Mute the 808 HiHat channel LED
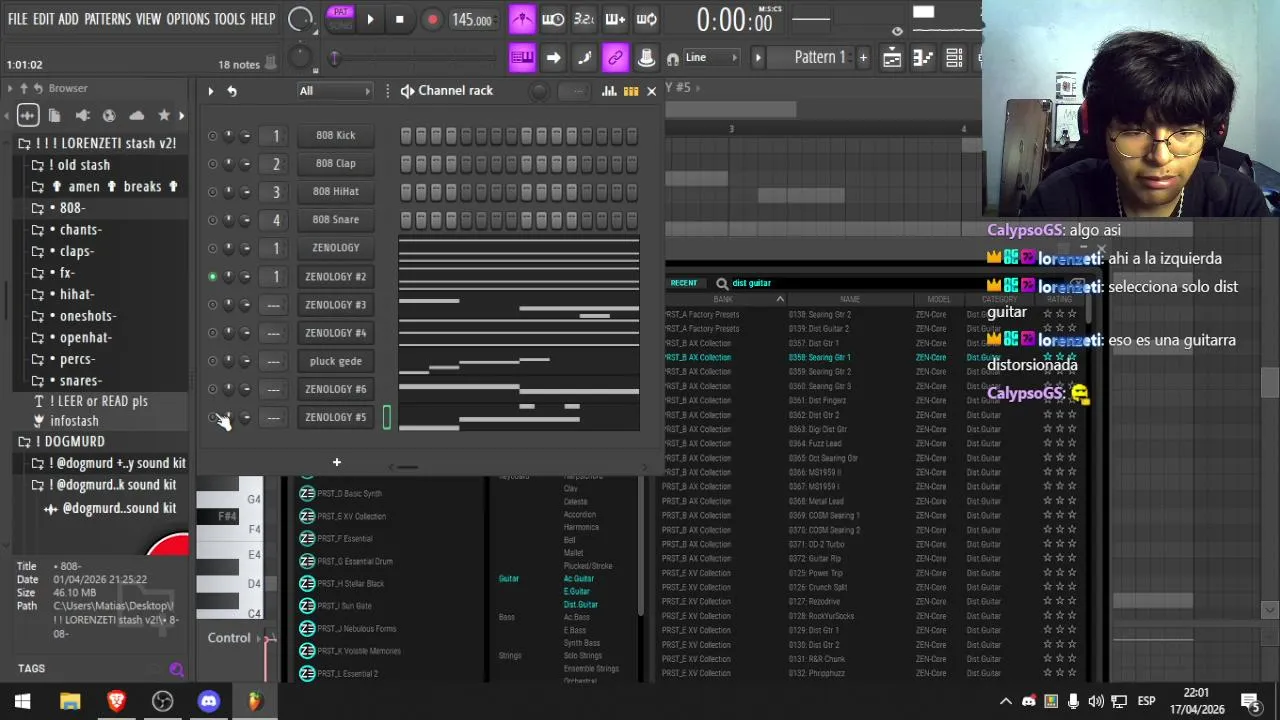Viewport: 1280px width, 720px height. click(212, 192)
